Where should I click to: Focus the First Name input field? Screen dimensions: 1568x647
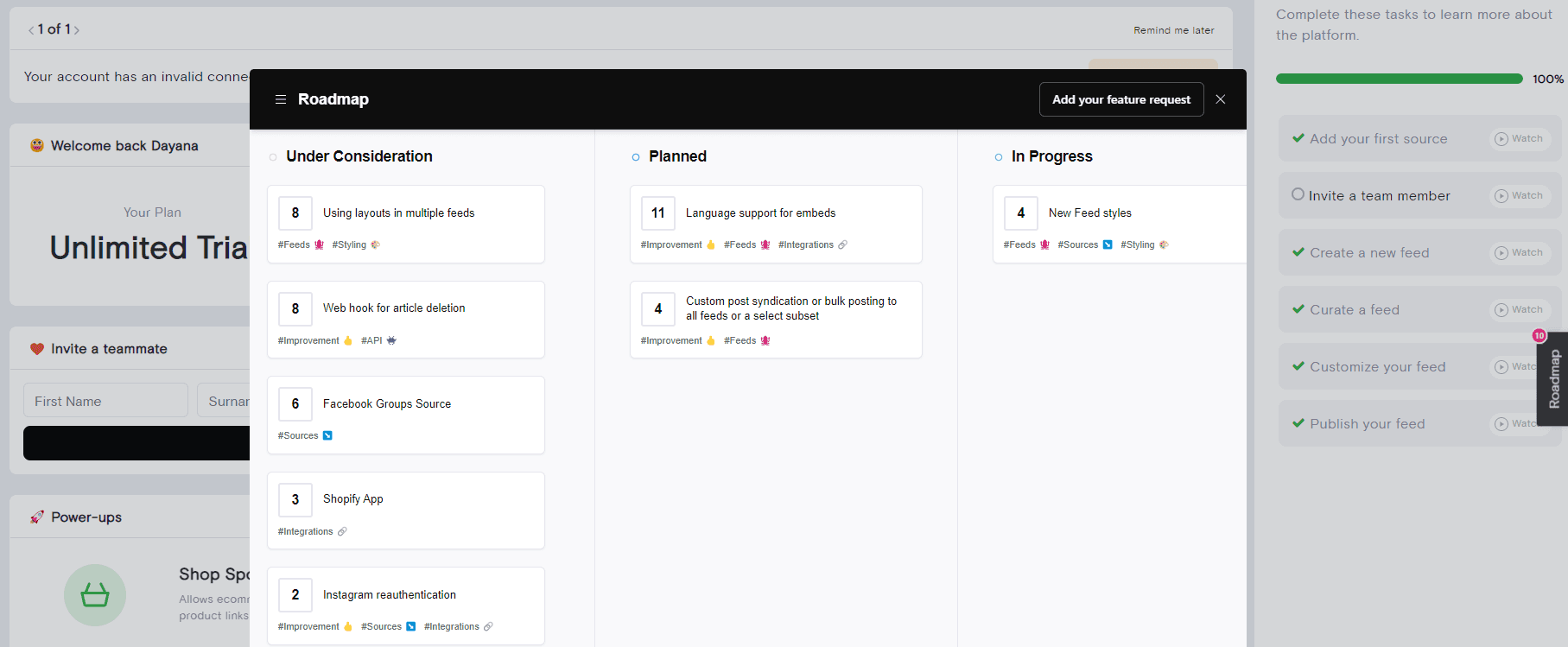105,401
